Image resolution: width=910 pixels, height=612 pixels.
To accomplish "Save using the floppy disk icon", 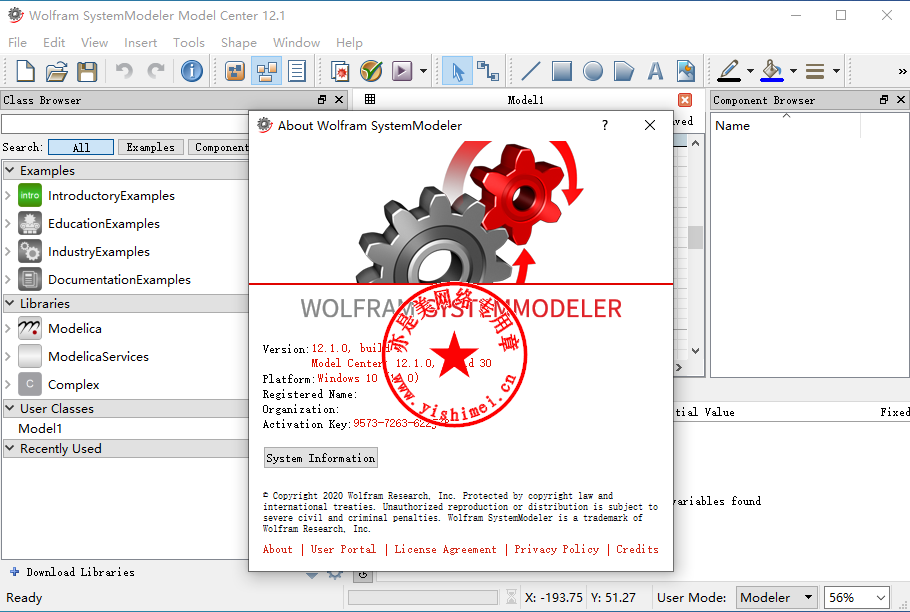I will coord(87,71).
